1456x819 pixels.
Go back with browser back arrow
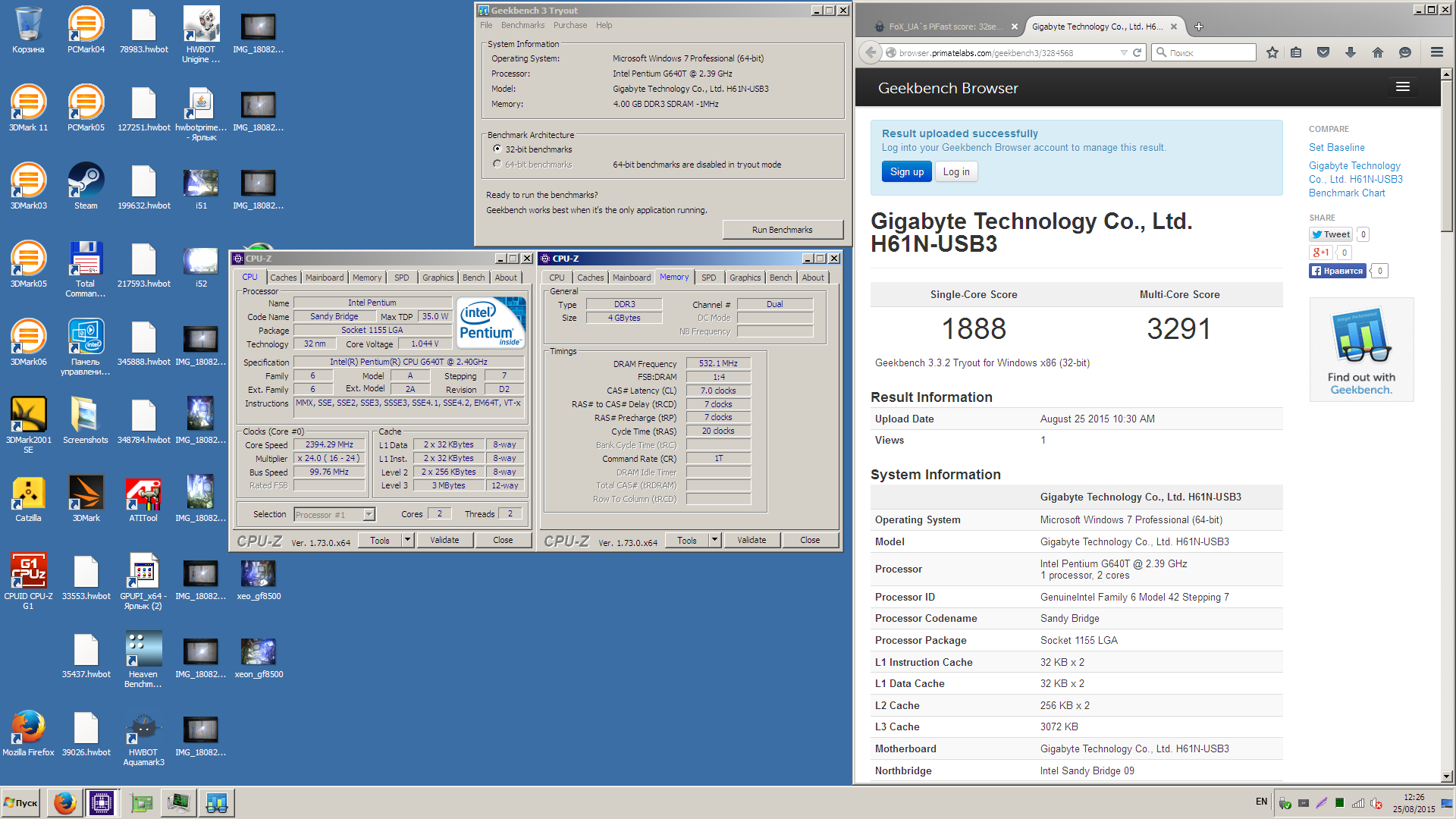(871, 52)
